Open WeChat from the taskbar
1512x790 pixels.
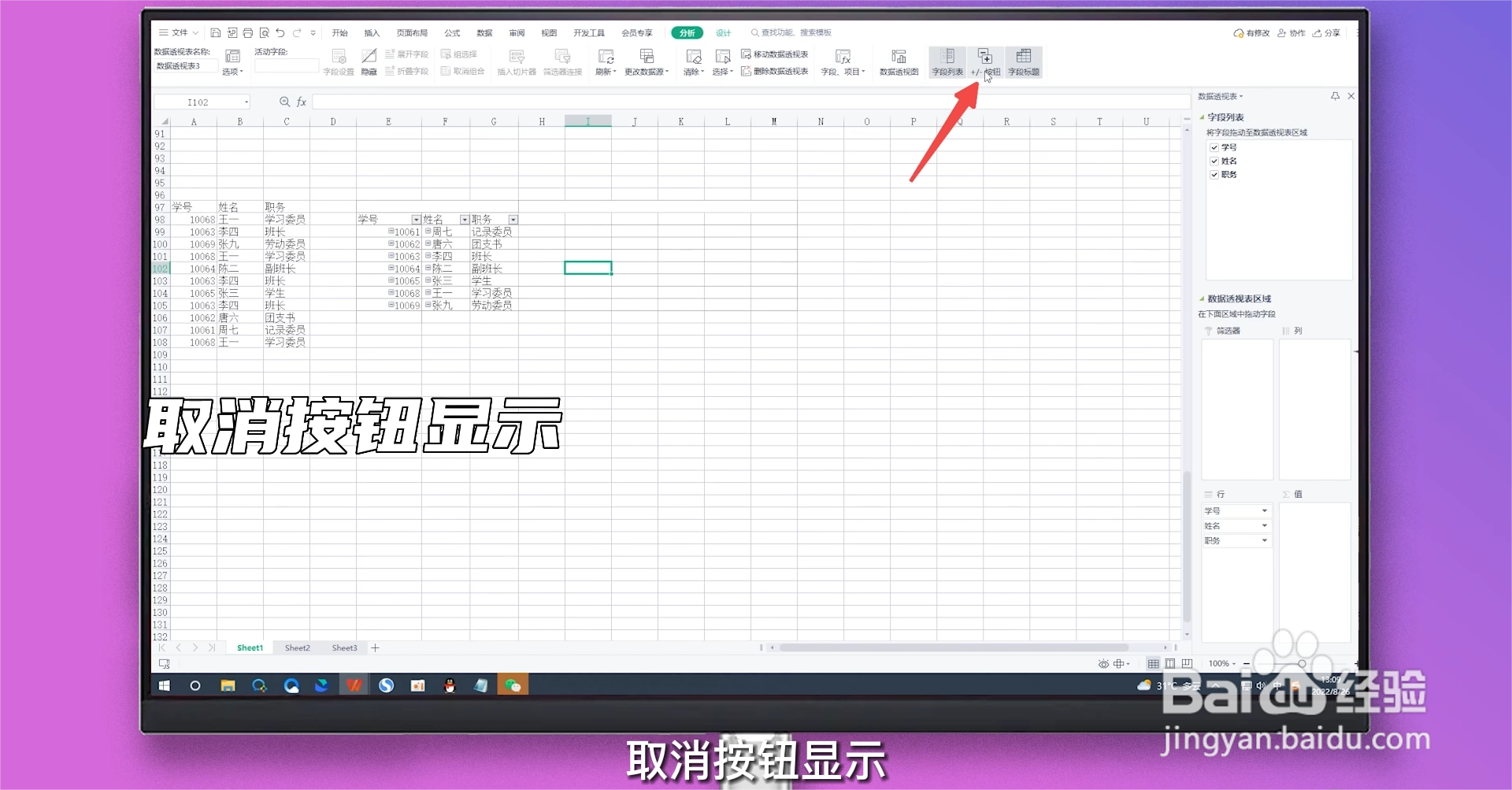513,685
